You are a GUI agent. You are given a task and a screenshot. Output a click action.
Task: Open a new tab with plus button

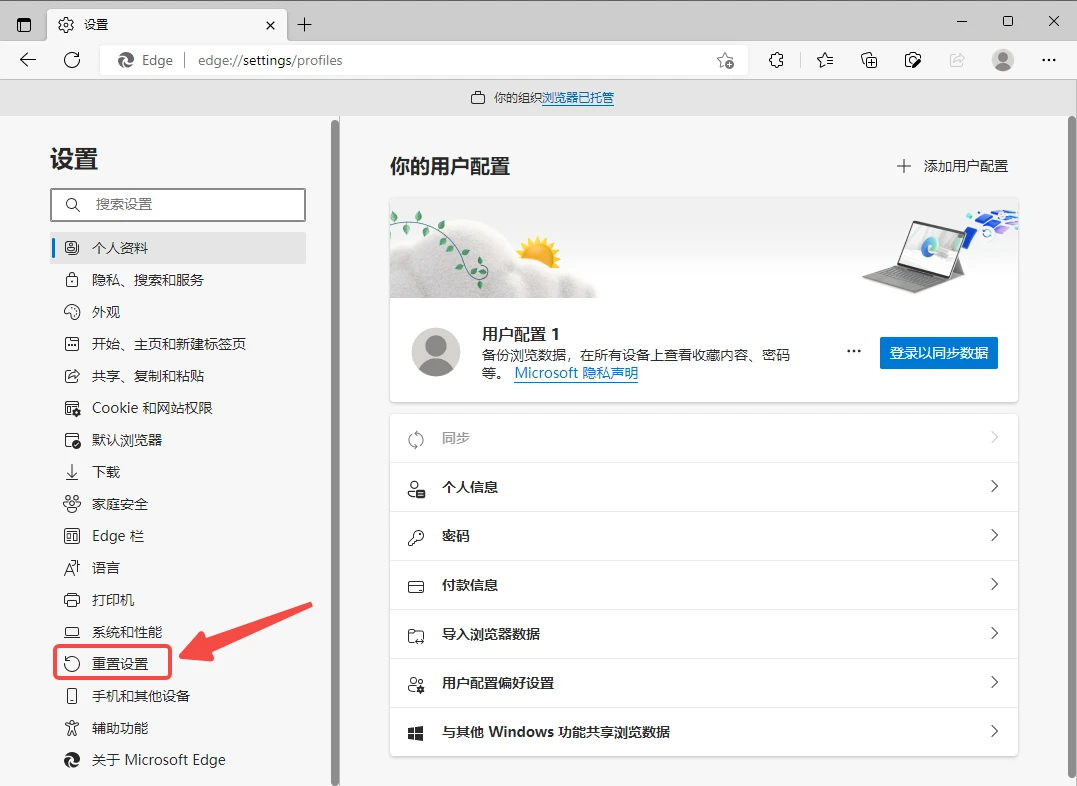(304, 25)
